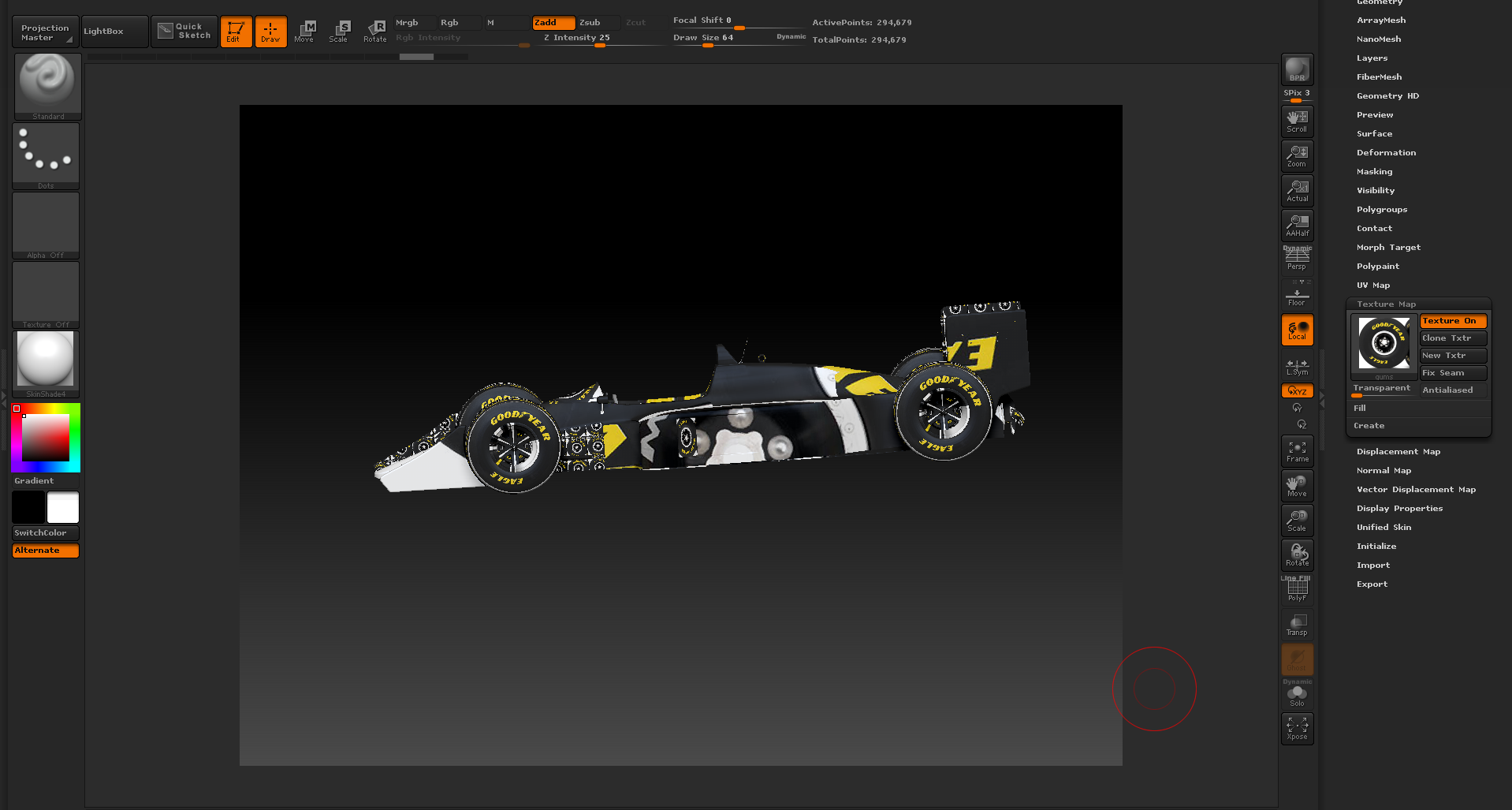Toggle Texture On button
1512x810 pixels.
[x=1454, y=321]
